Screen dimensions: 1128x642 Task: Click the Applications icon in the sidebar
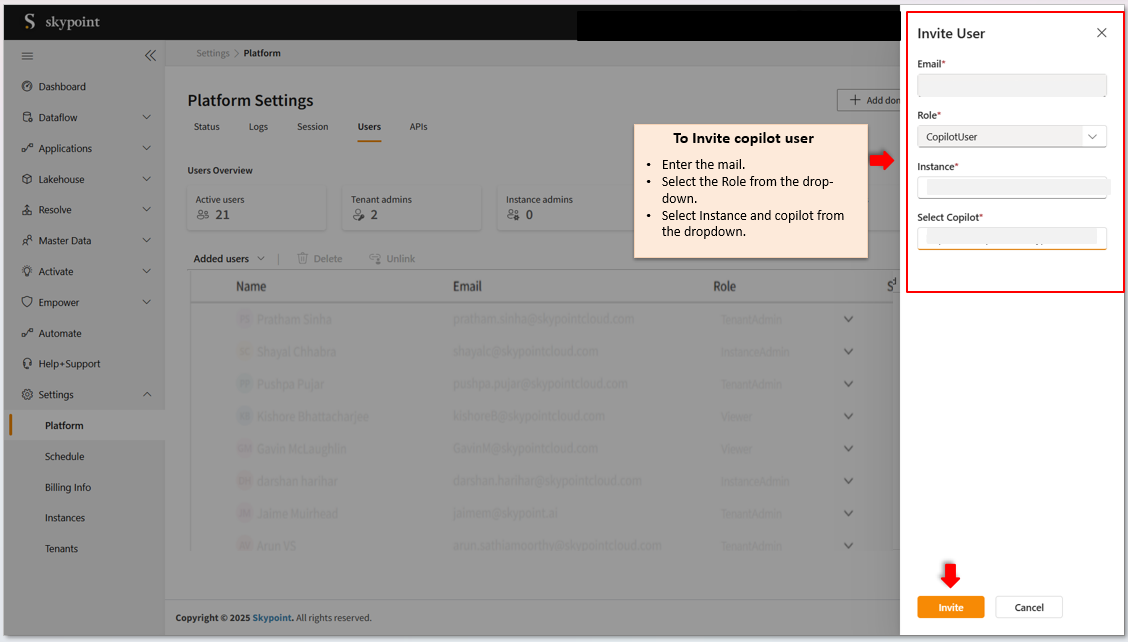(x=27, y=148)
